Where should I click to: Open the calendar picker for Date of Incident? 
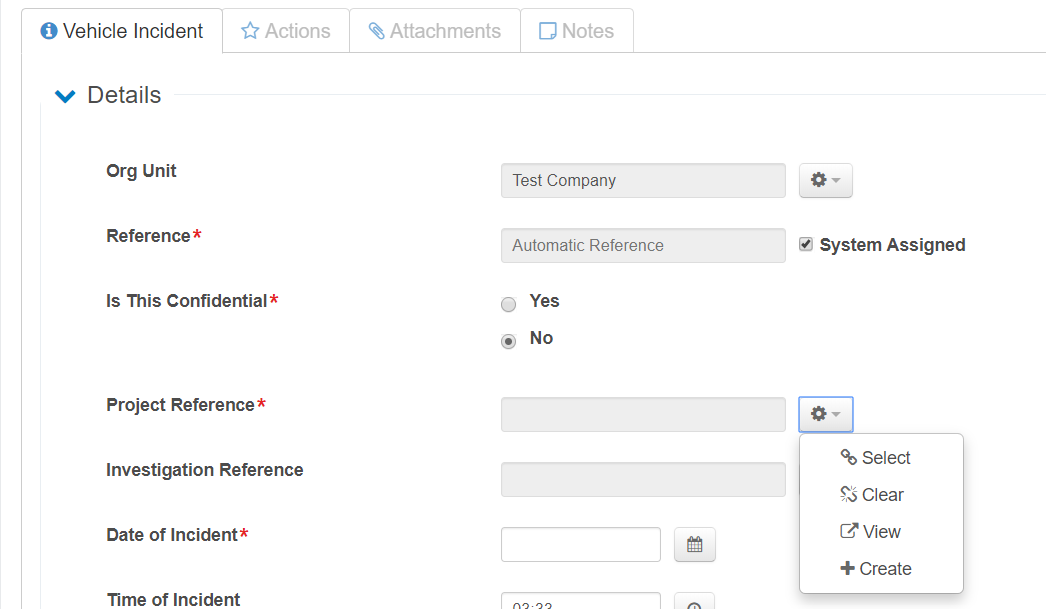[x=695, y=545]
